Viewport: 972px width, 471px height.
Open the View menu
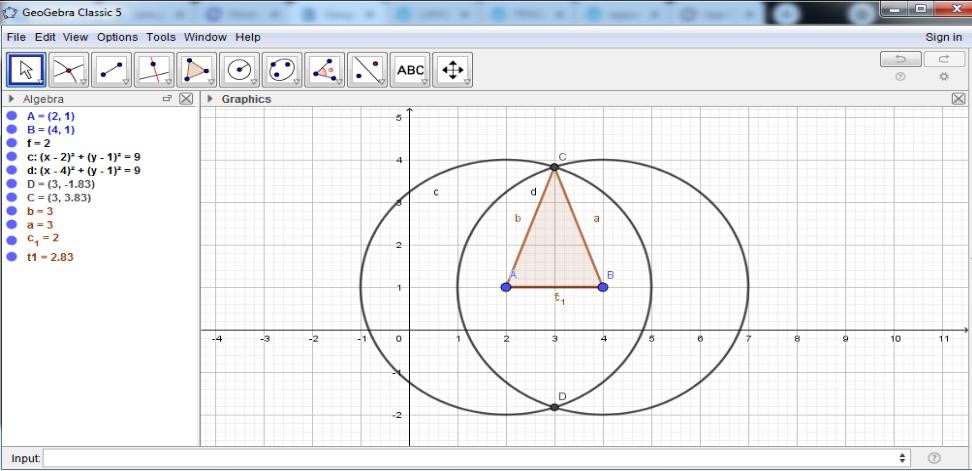click(75, 37)
